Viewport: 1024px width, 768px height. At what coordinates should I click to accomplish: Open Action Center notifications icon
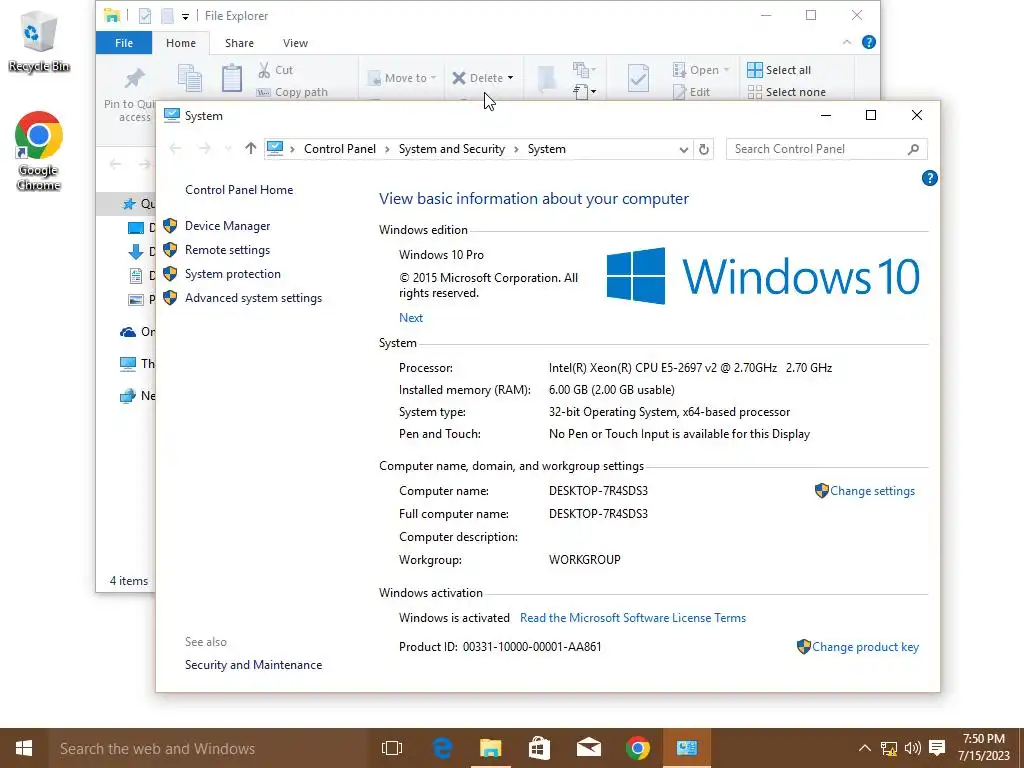[937, 748]
